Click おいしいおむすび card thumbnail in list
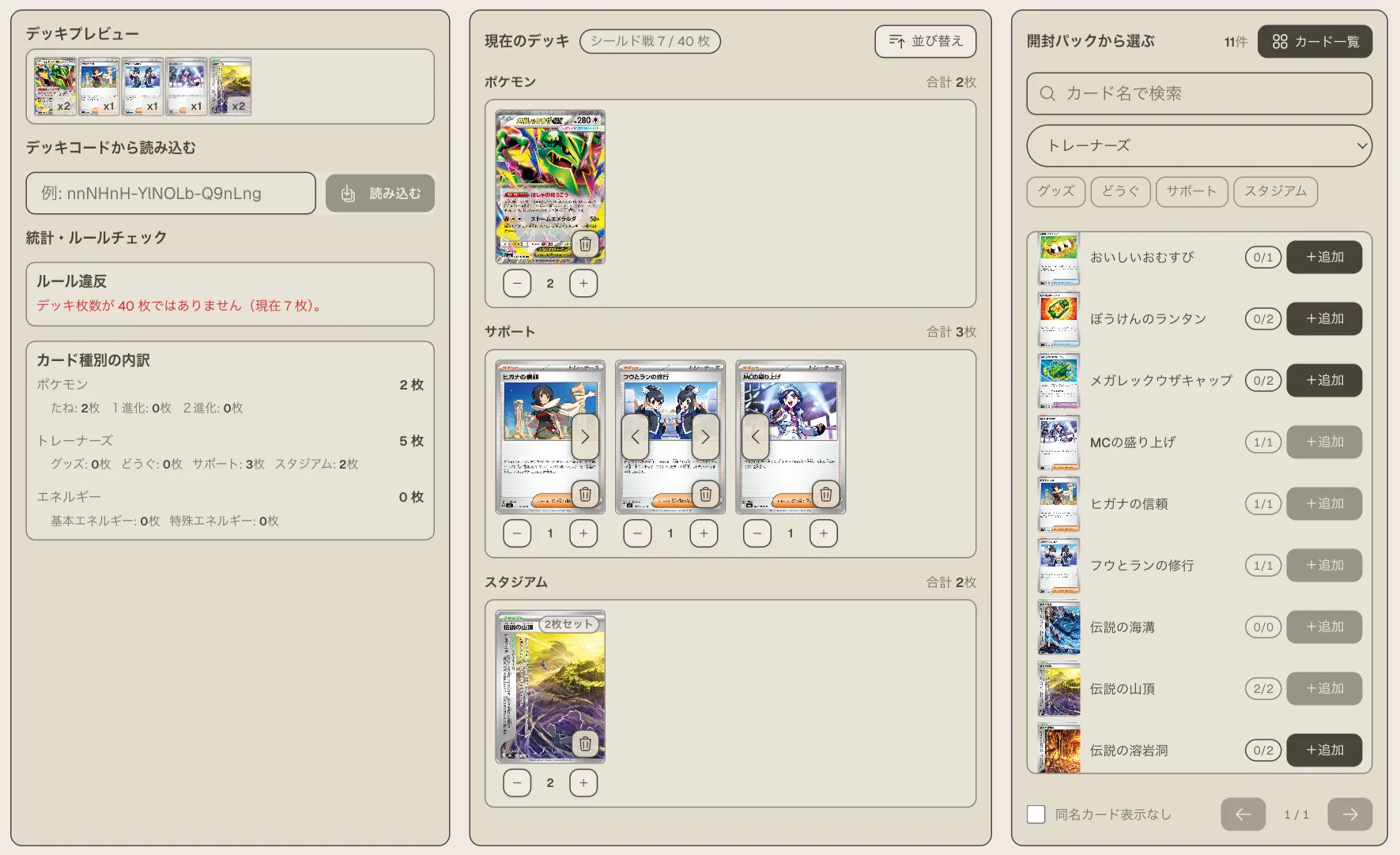 (x=1058, y=258)
